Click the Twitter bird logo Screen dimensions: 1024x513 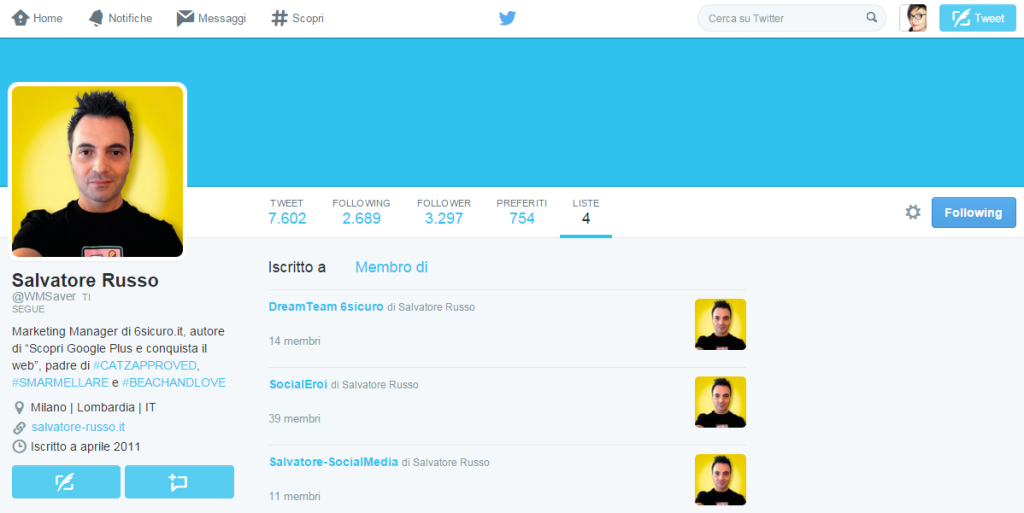point(507,18)
